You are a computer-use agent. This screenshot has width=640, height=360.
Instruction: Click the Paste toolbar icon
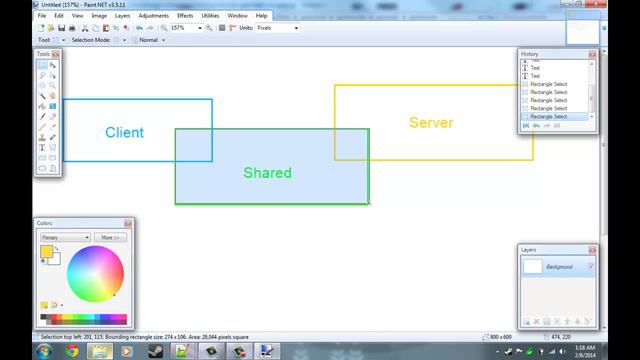coord(106,28)
